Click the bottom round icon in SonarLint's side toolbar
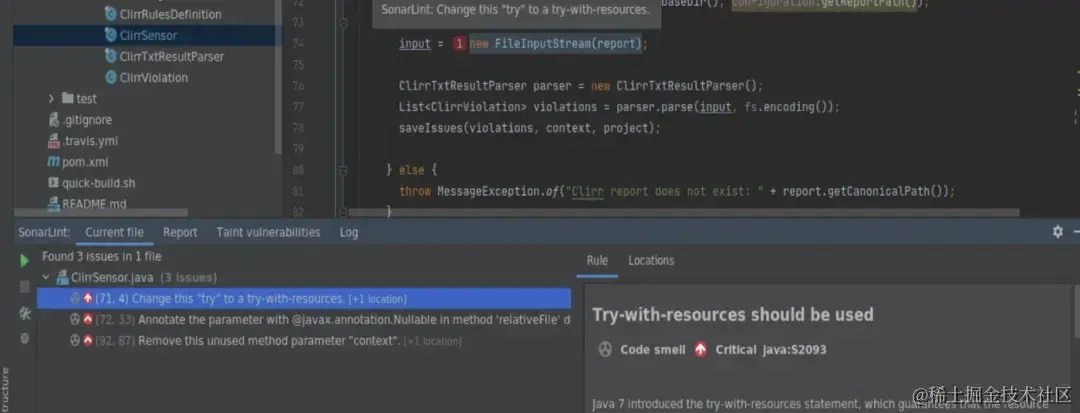This screenshot has width=1080, height=413. point(25,338)
